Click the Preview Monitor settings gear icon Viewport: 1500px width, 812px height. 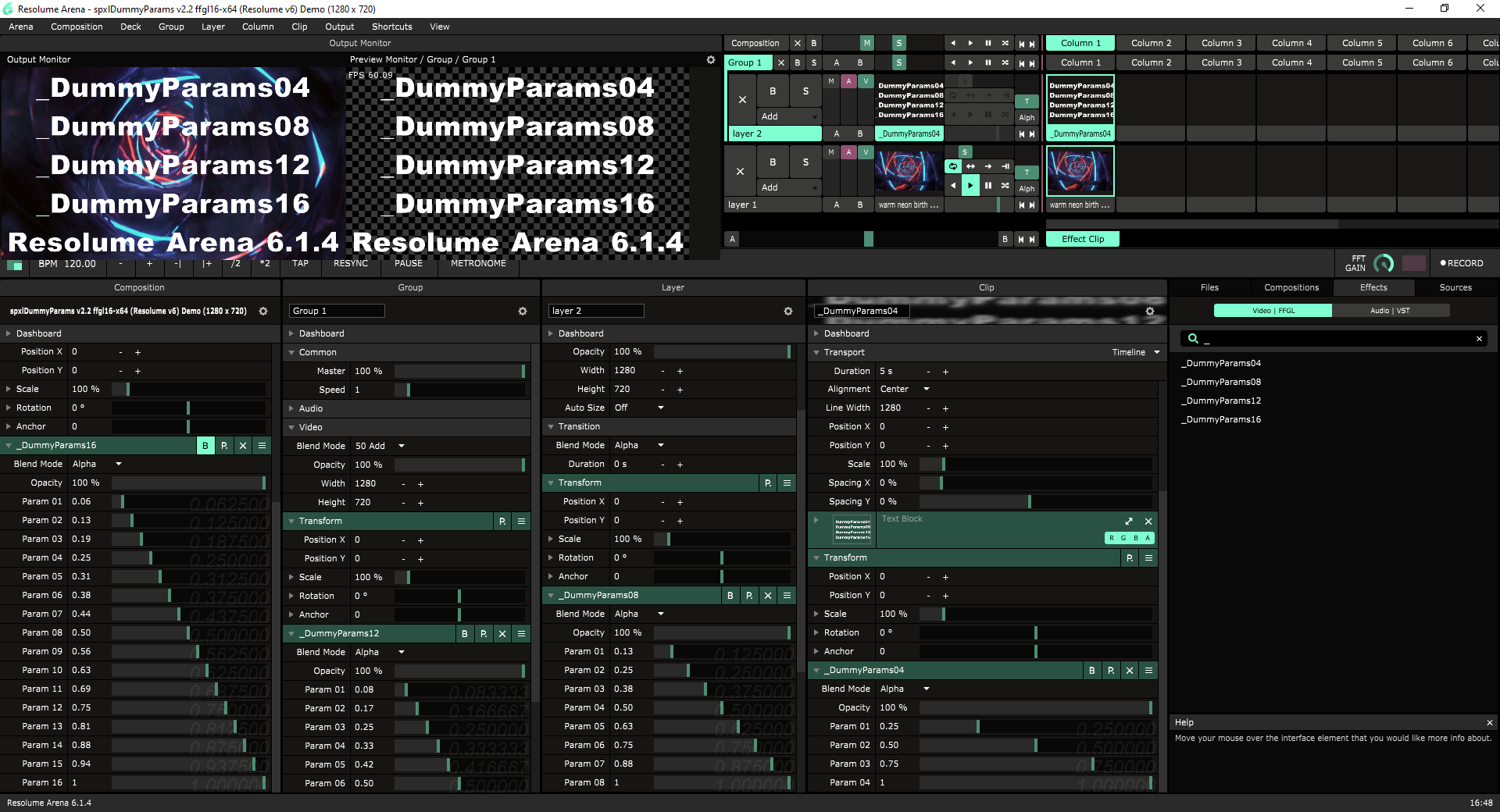pos(710,60)
